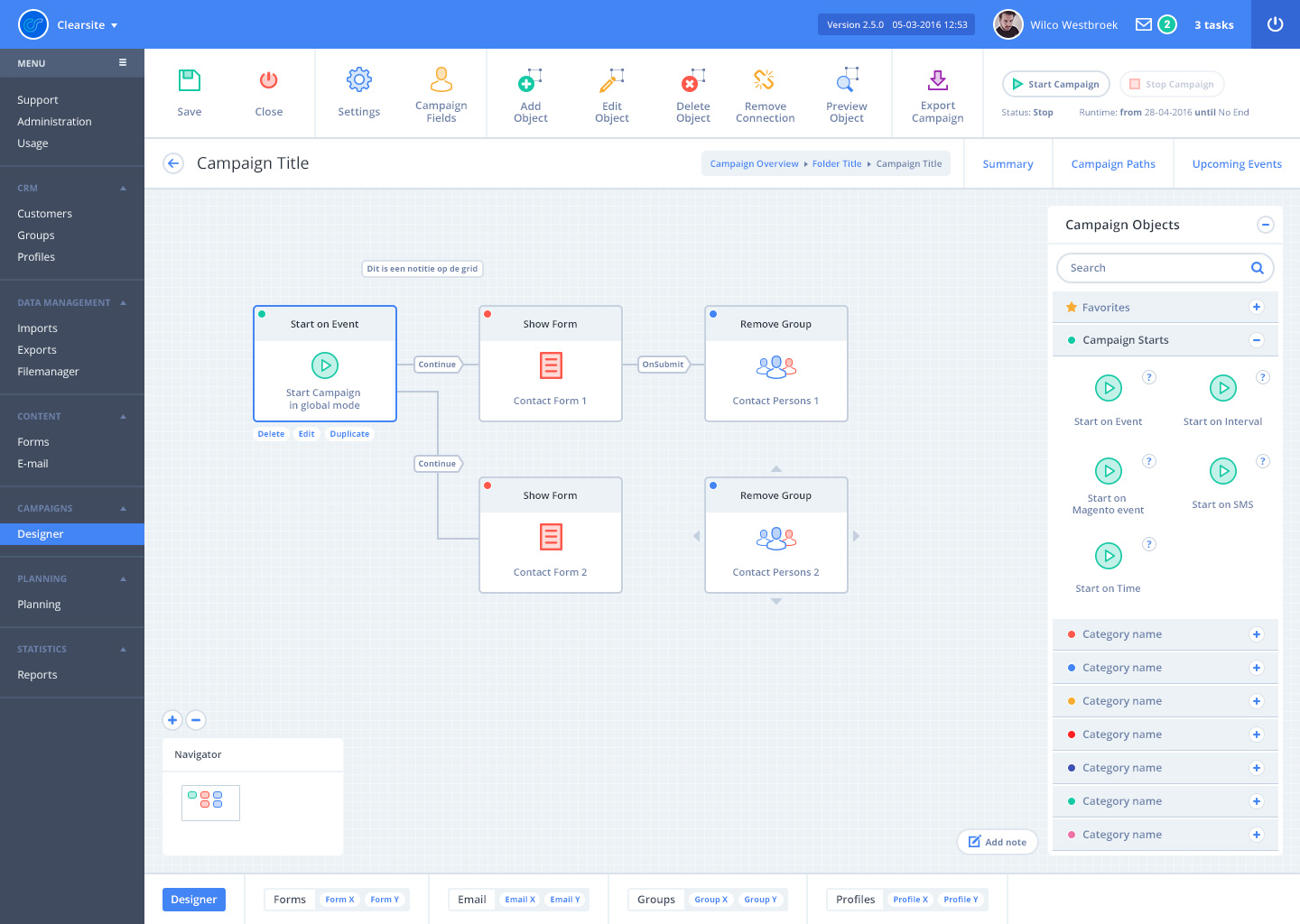Click the orange-dot Category name row
This screenshot has width=1300, height=924.
tap(1165, 701)
